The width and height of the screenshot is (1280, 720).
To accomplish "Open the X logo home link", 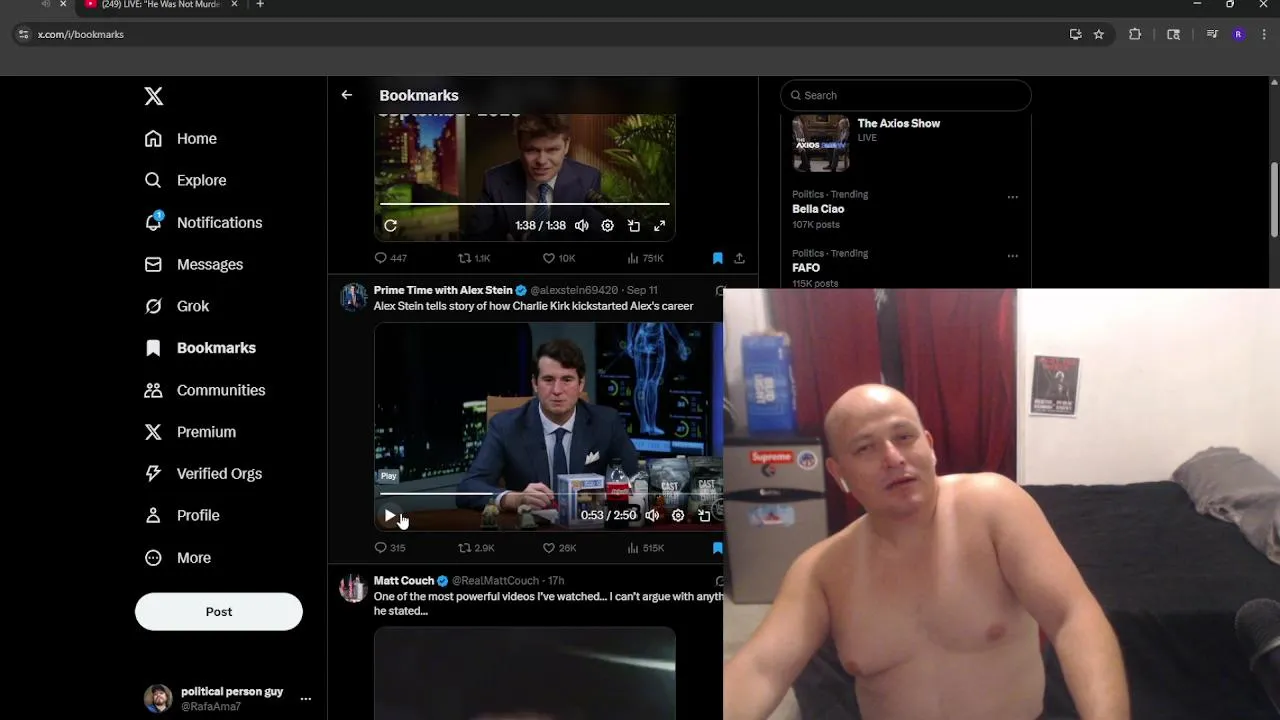I will click(x=153, y=96).
